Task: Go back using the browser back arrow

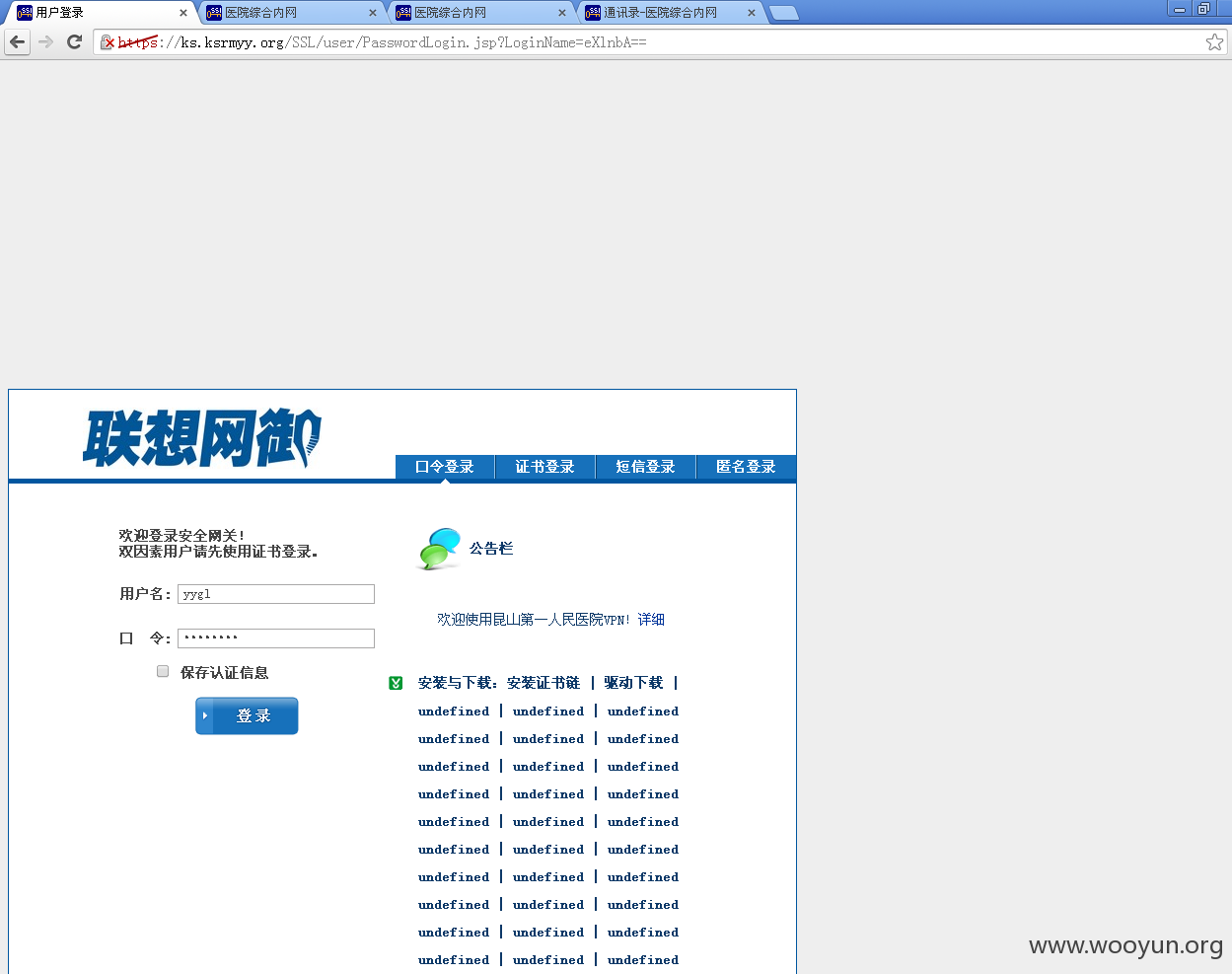Action: 17,42
